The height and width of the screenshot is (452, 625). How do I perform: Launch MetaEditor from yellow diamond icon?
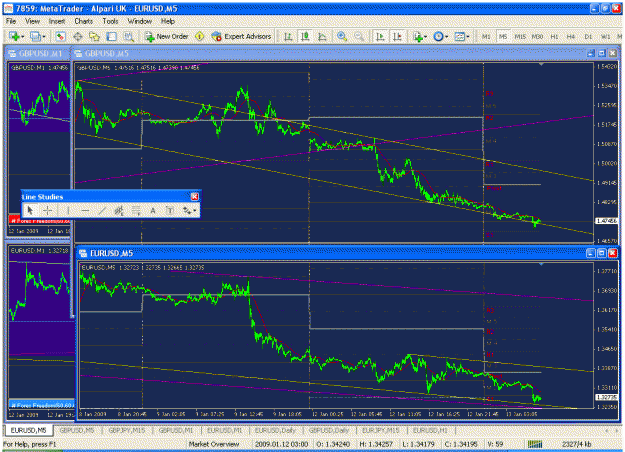tap(200, 37)
